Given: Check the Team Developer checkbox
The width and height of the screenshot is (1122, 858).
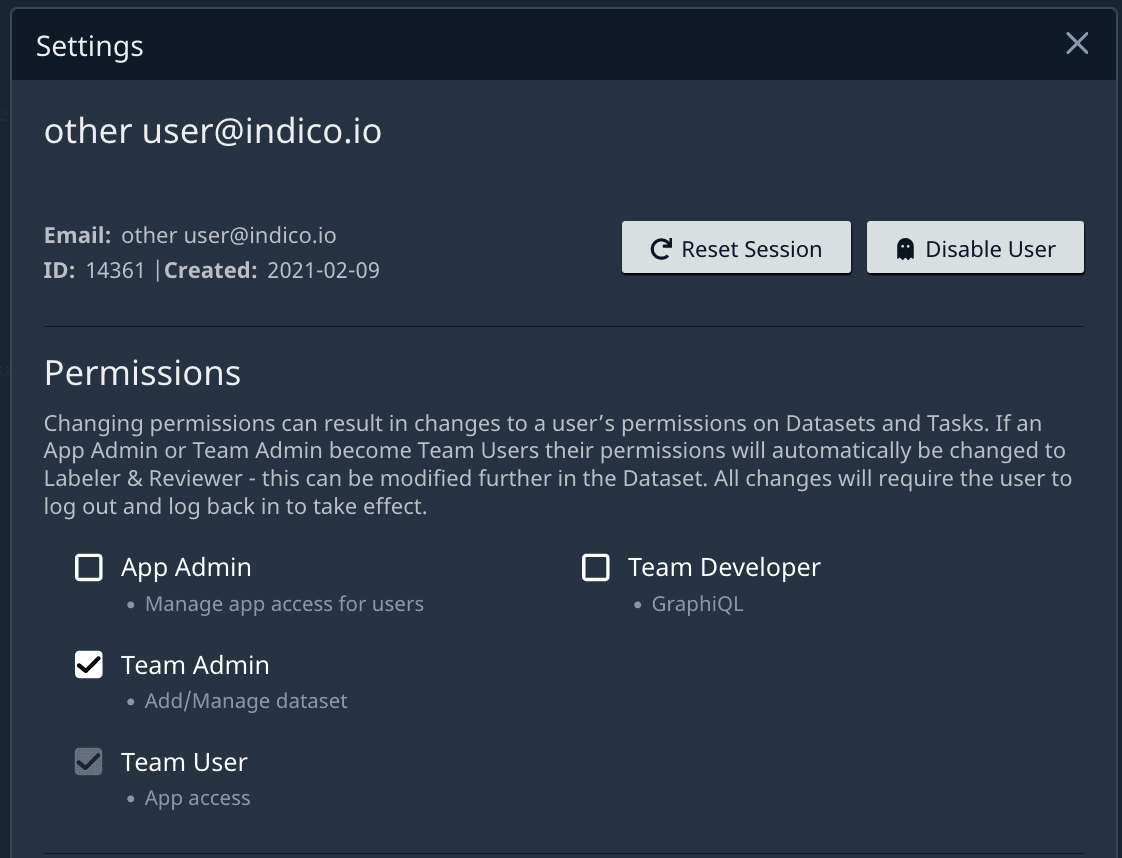Looking at the screenshot, I should coord(596,568).
